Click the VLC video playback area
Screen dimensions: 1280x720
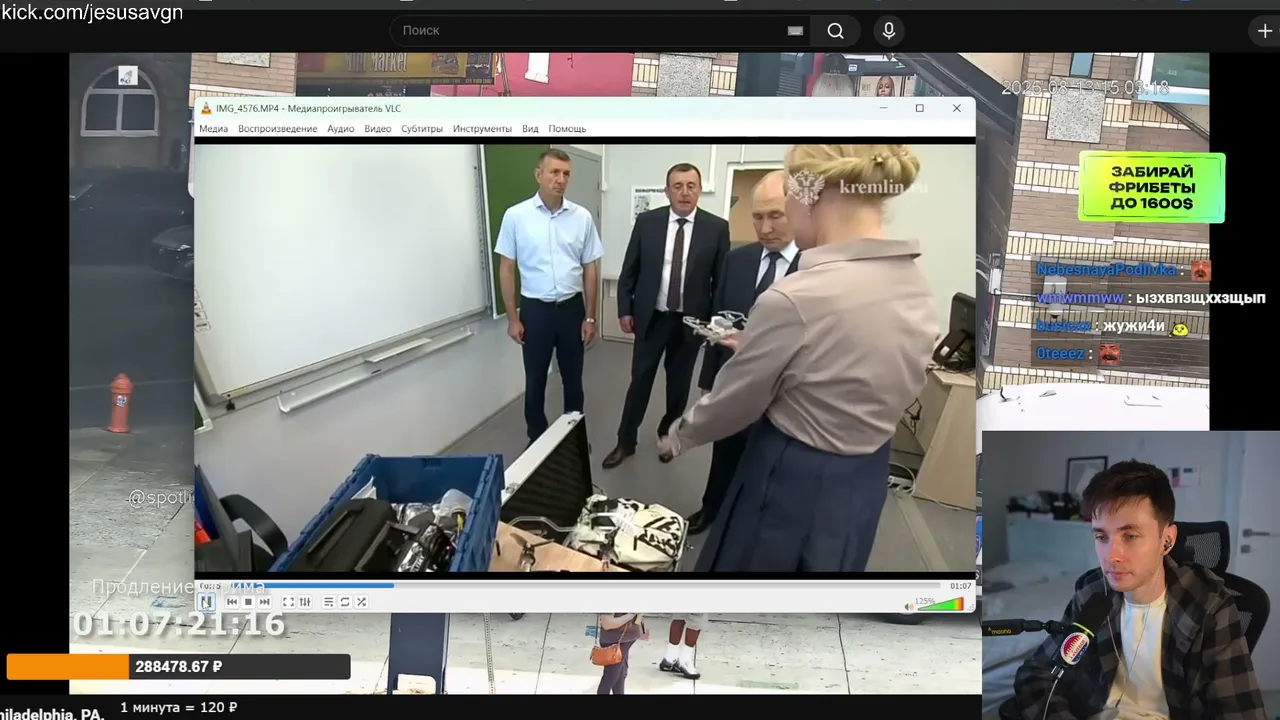coord(585,358)
